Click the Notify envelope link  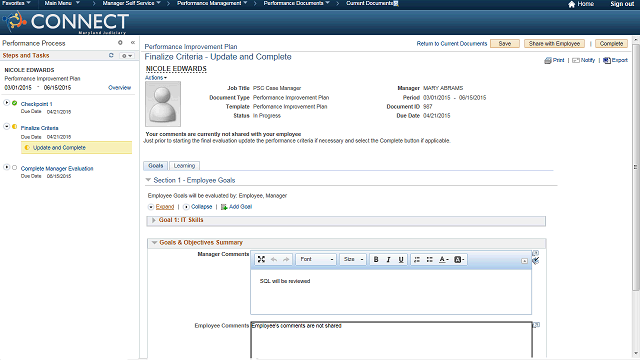583,60
